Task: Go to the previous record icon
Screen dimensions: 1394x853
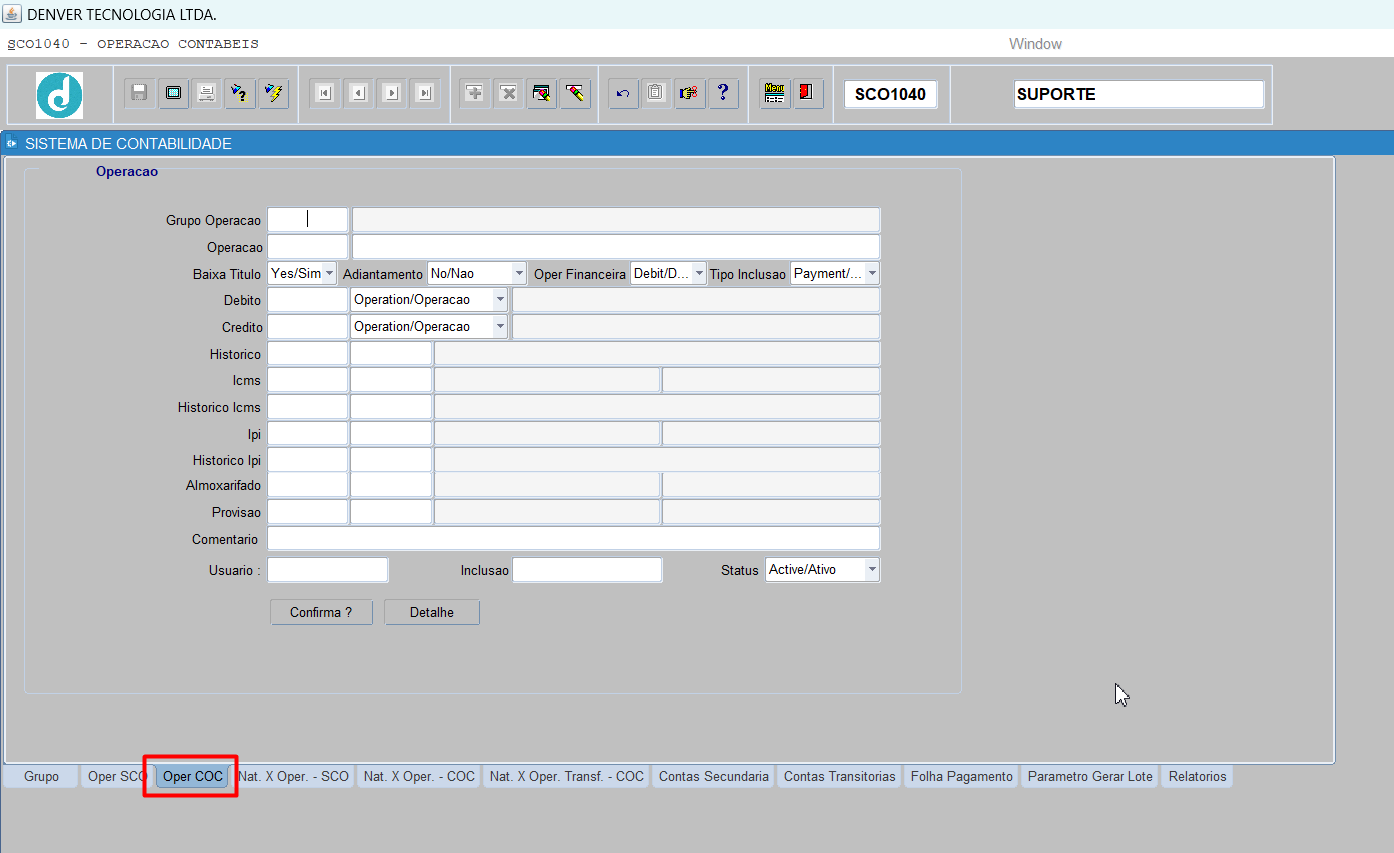Action: click(358, 93)
